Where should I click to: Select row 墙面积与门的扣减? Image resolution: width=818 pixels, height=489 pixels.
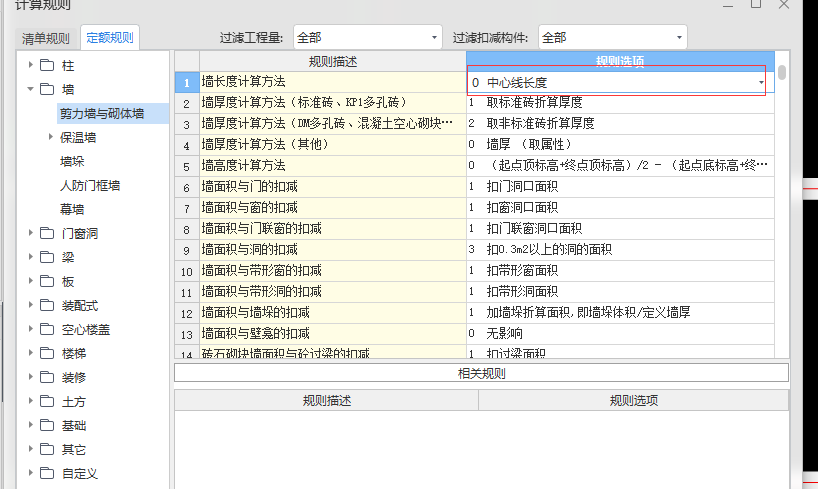333,186
